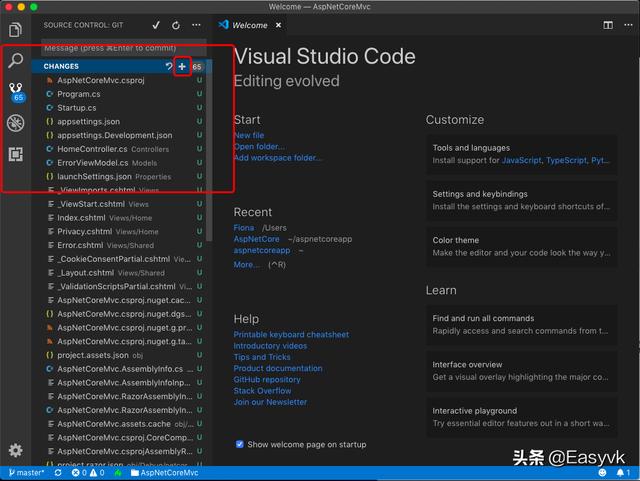Screen dimensions: 640x481
Task: Open recent Fiona folder link
Action: pos(244,227)
